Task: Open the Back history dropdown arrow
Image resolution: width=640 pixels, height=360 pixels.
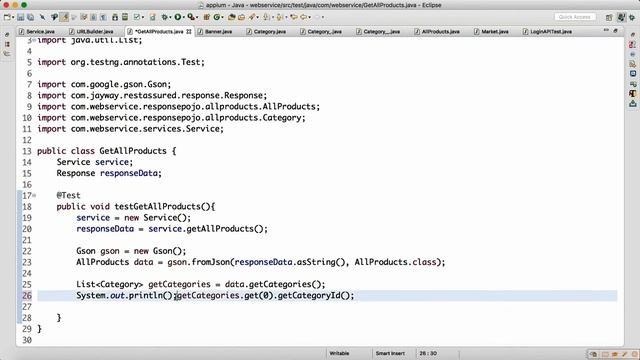Action: click(x=310, y=17)
